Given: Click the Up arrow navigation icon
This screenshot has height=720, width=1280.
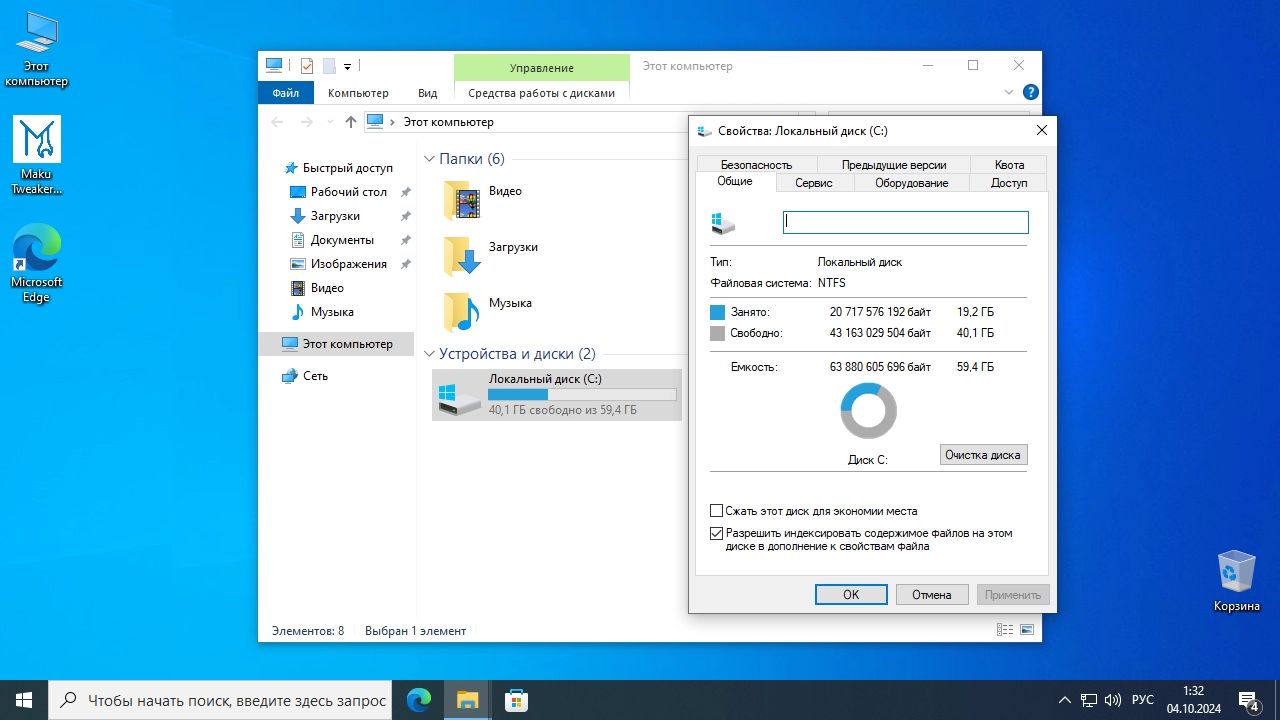Looking at the screenshot, I should [x=350, y=122].
